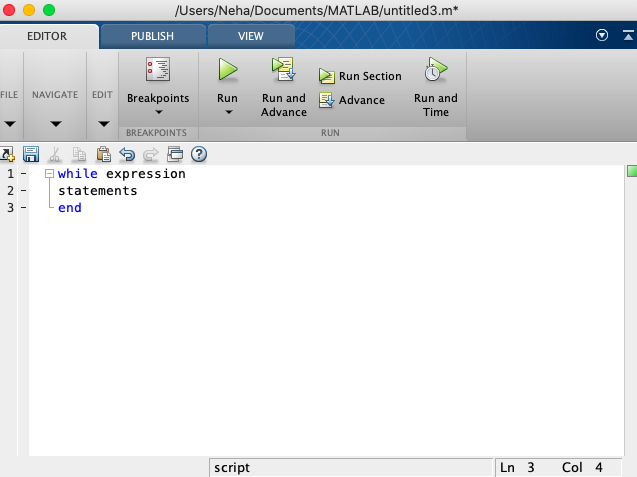Click the script label in status bar

pos(232,468)
